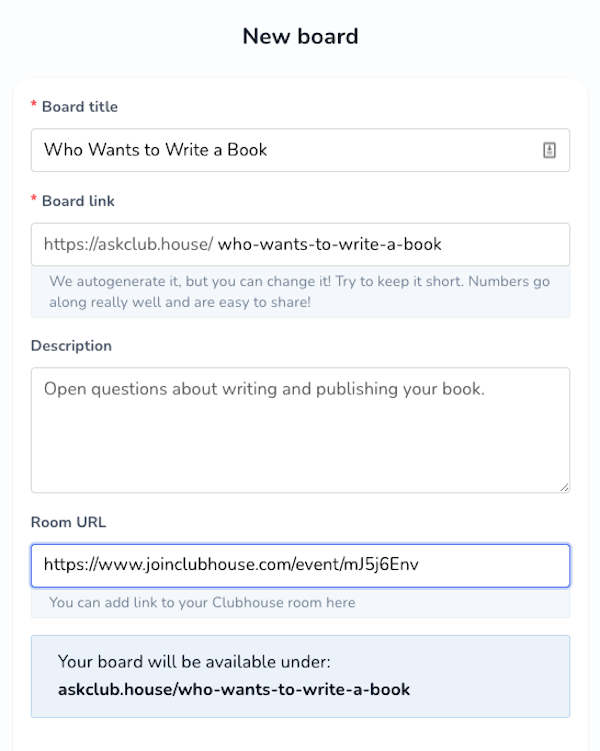
Task: Click the https://askclub.house/ prefix text
Action: 128,244
